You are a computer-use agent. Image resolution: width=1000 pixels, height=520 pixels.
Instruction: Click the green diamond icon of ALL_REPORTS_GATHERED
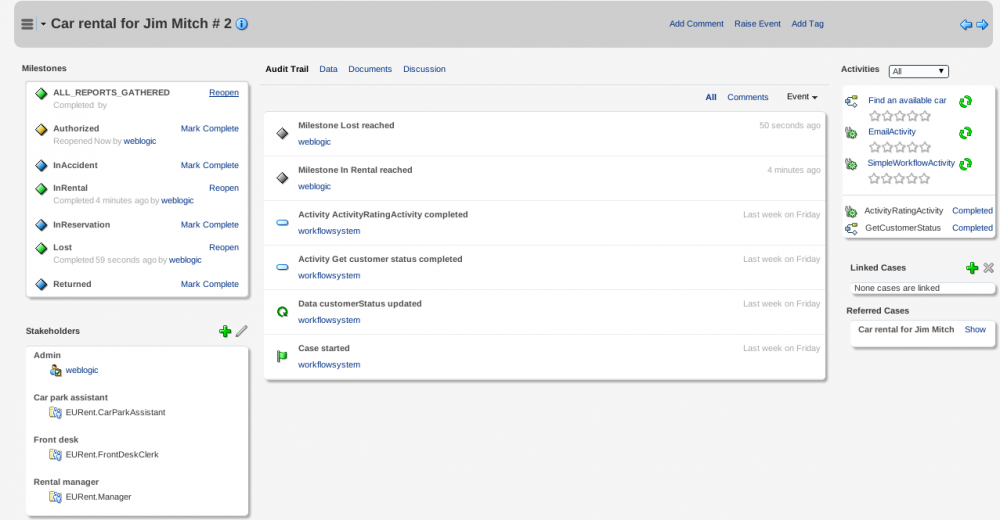pos(41,94)
